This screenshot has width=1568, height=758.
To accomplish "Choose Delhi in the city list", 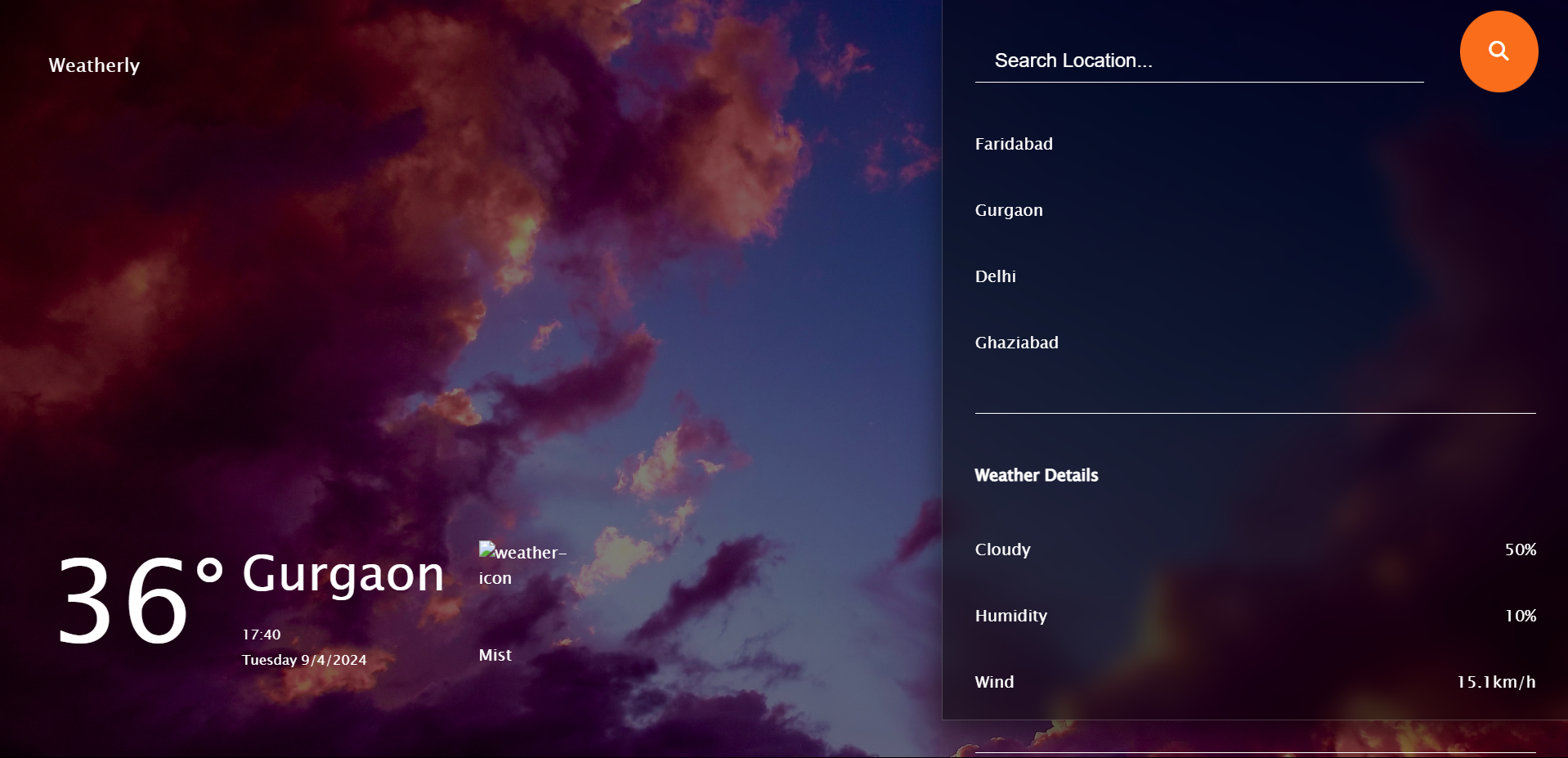I will click(x=995, y=276).
